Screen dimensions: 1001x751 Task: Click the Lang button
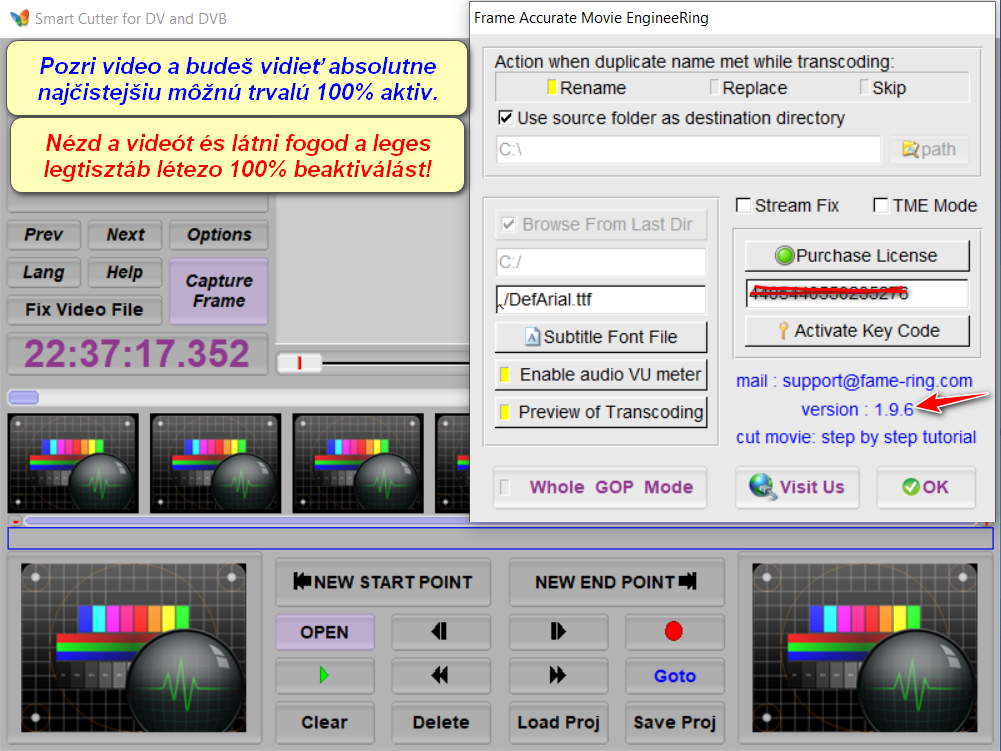[x=43, y=272]
